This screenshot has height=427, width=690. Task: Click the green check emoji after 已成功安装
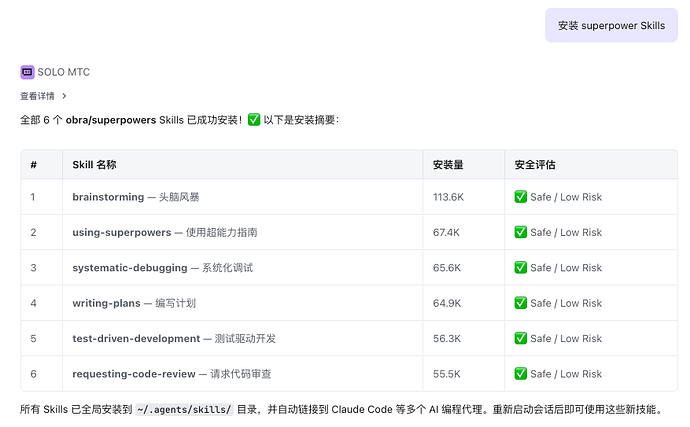pos(254,120)
